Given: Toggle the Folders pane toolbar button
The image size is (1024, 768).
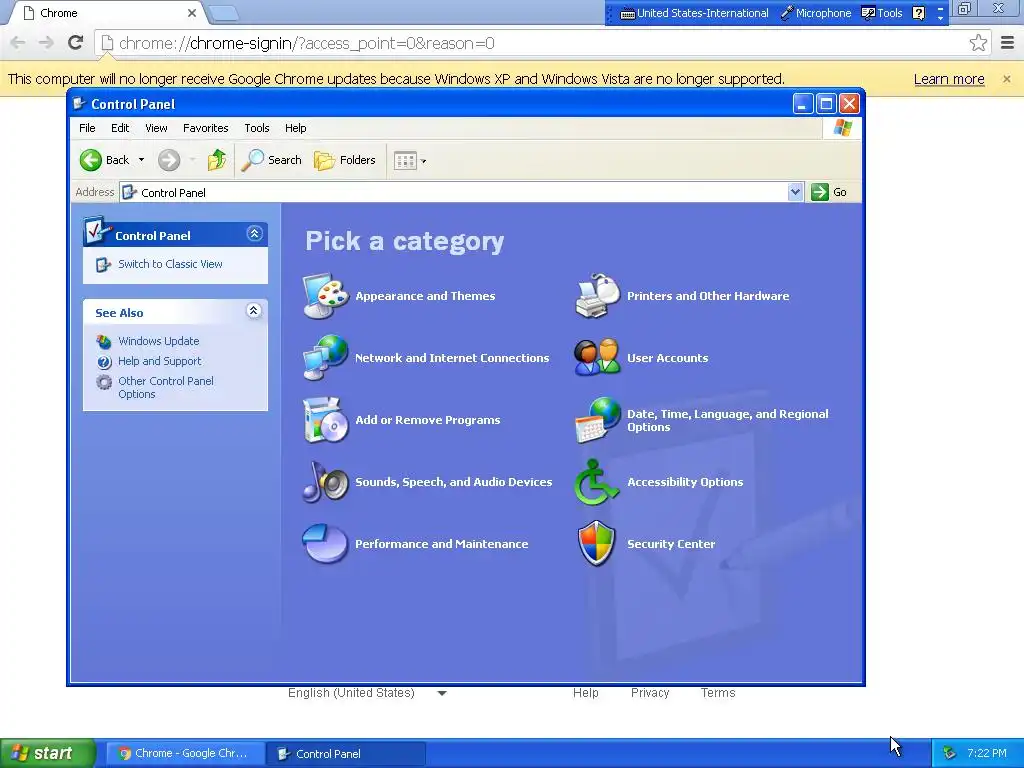Looking at the screenshot, I should pyautogui.click(x=345, y=160).
